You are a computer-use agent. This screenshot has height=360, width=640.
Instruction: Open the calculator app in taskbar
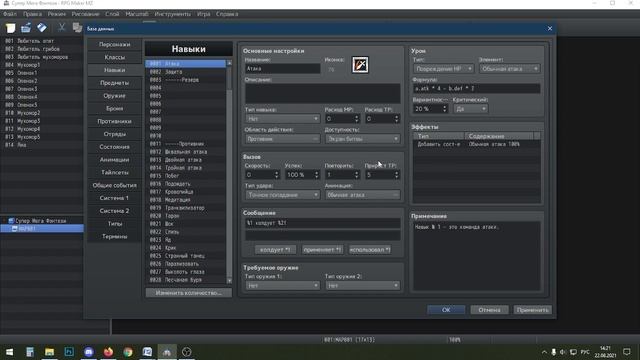point(30,352)
